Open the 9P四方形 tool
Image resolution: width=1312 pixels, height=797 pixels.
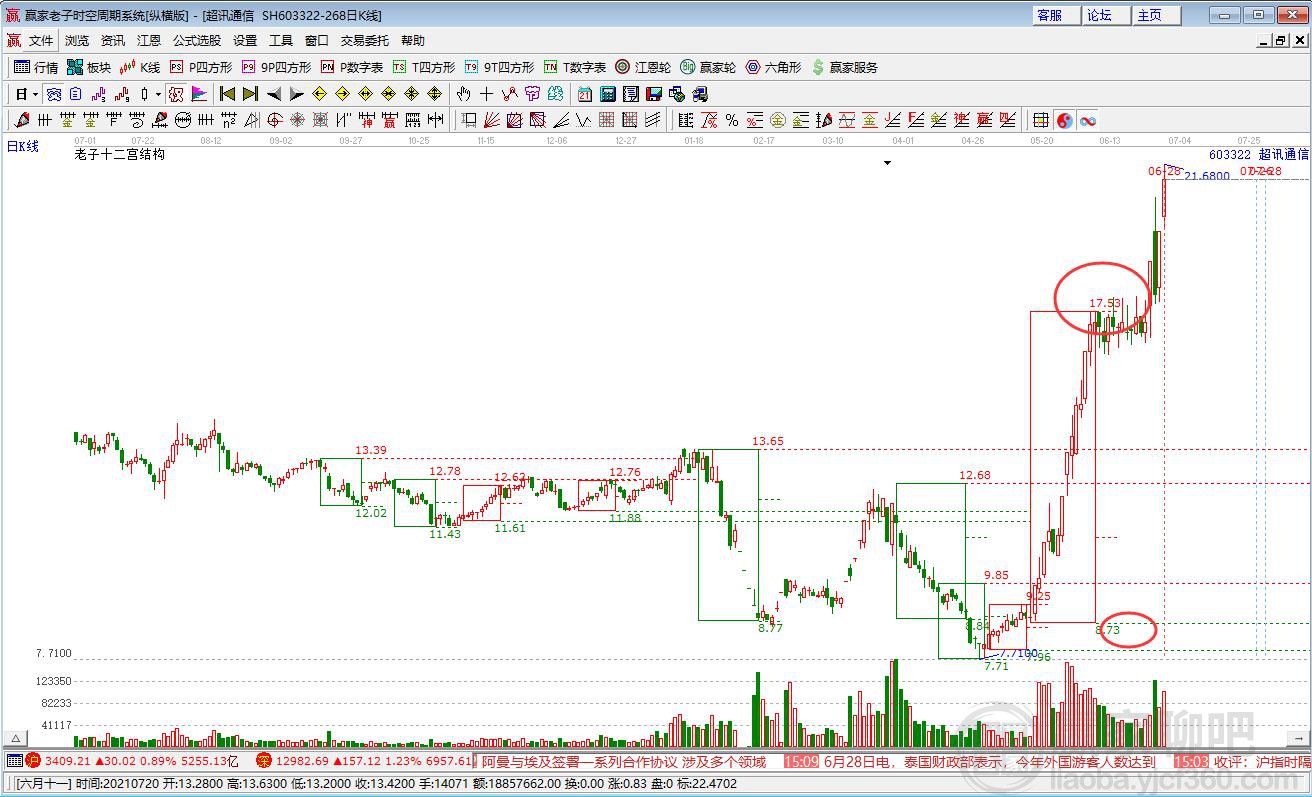(276, 67)
